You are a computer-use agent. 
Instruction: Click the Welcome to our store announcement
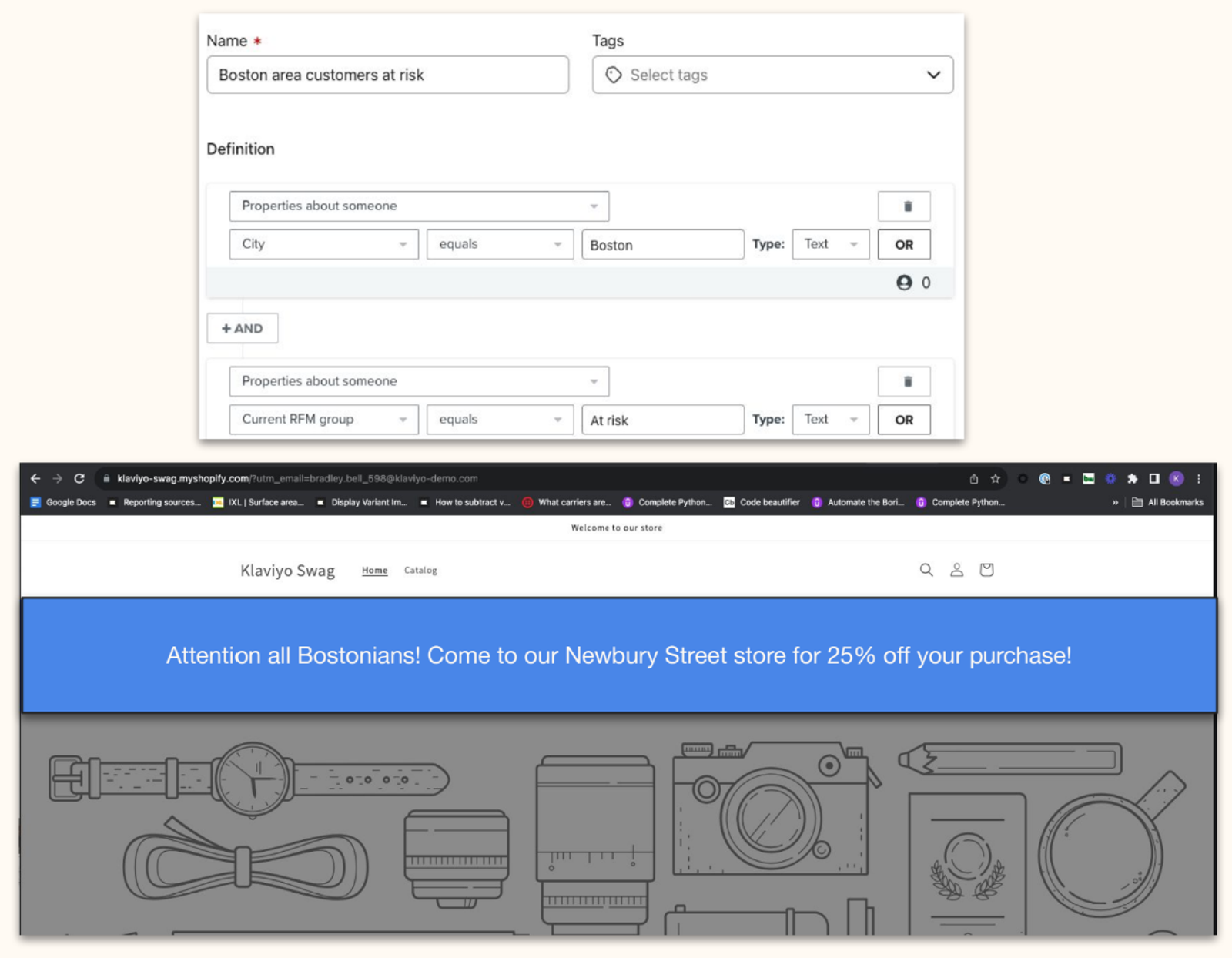(617, 528)
